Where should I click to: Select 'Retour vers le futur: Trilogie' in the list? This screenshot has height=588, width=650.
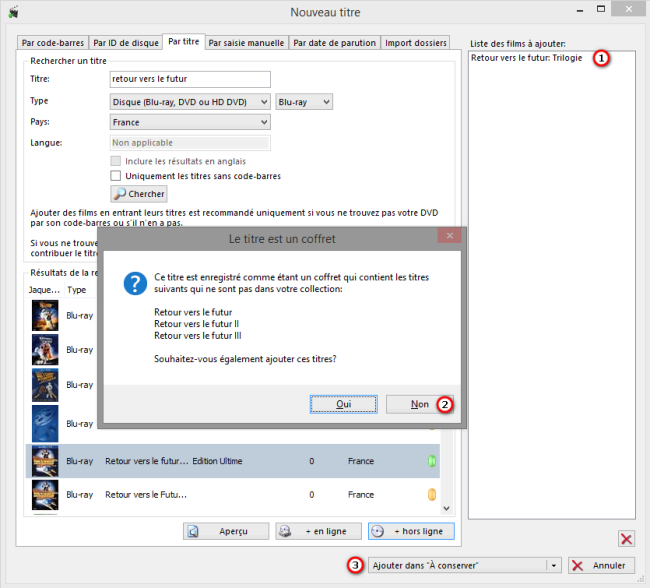pyautogui.click(x=526, y=58)
